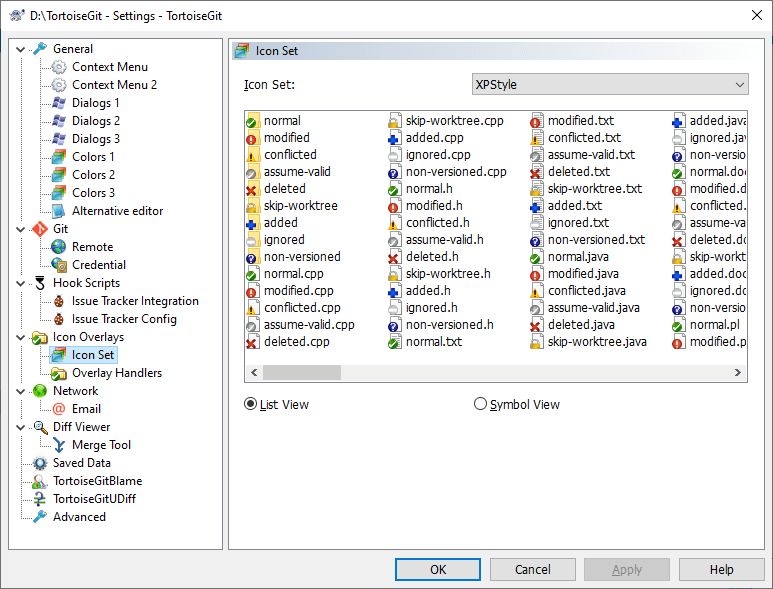Click the warning icon beside 'conflicted'
Viewport: 773px width, 589px height.
click(x=252, y=155)
